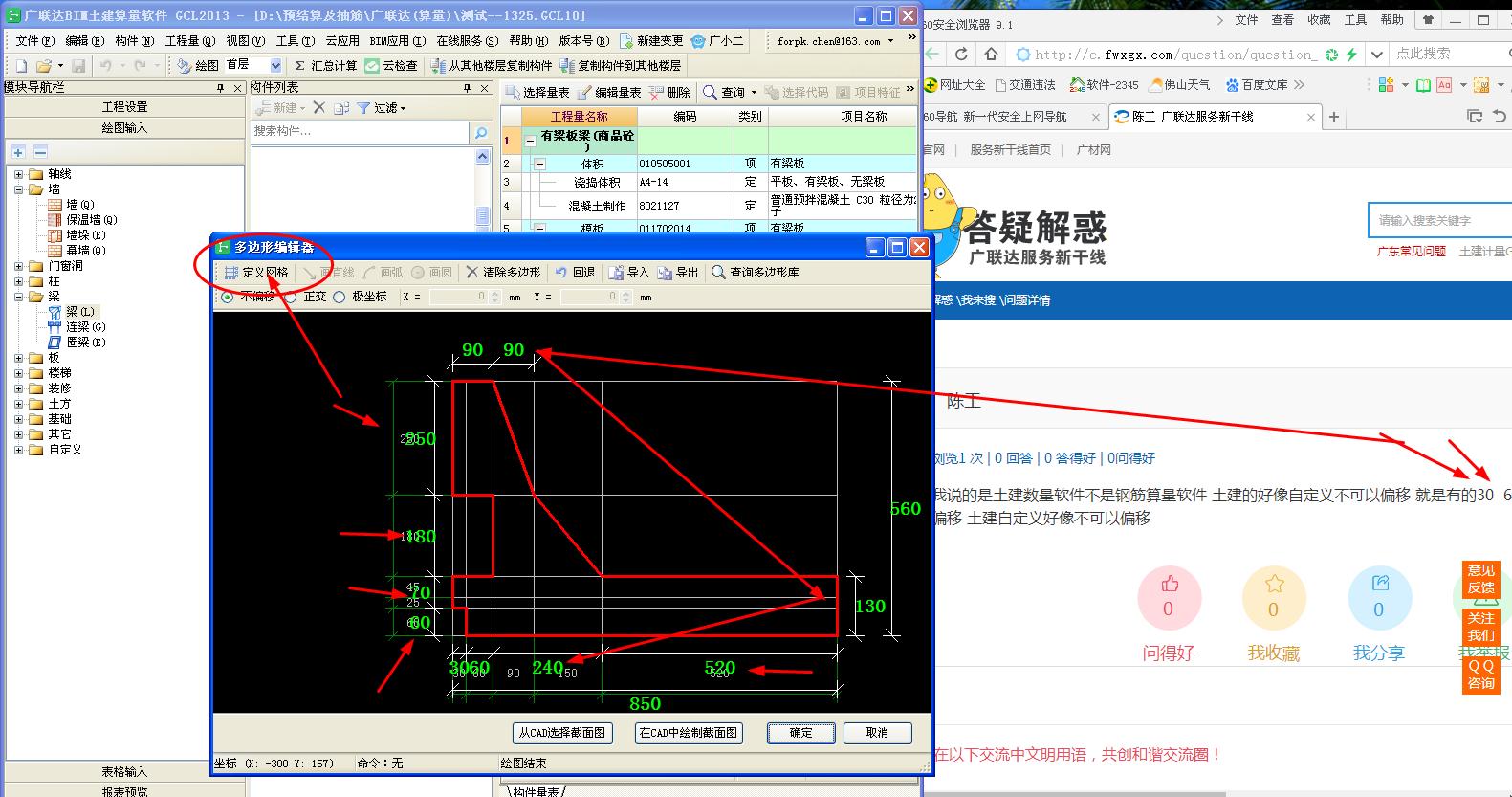Open the 表格输入 panel
The width and height of the screenshot is (1512, 797).
click(124, 771)
